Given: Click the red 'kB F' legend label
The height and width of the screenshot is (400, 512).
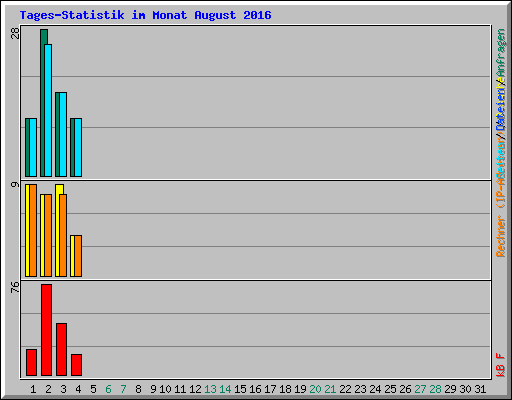Looking at the screenshot, I should coord(501,365).
